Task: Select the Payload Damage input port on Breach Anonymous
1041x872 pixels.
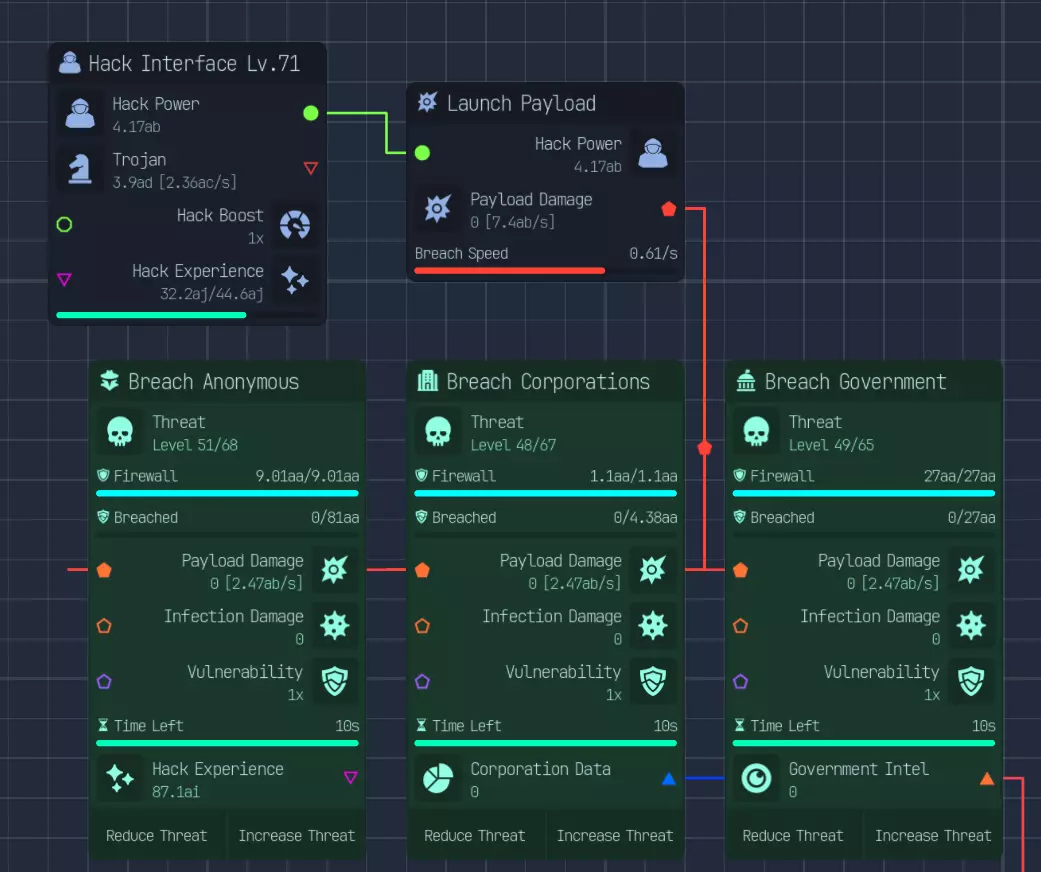Action: 104,570
